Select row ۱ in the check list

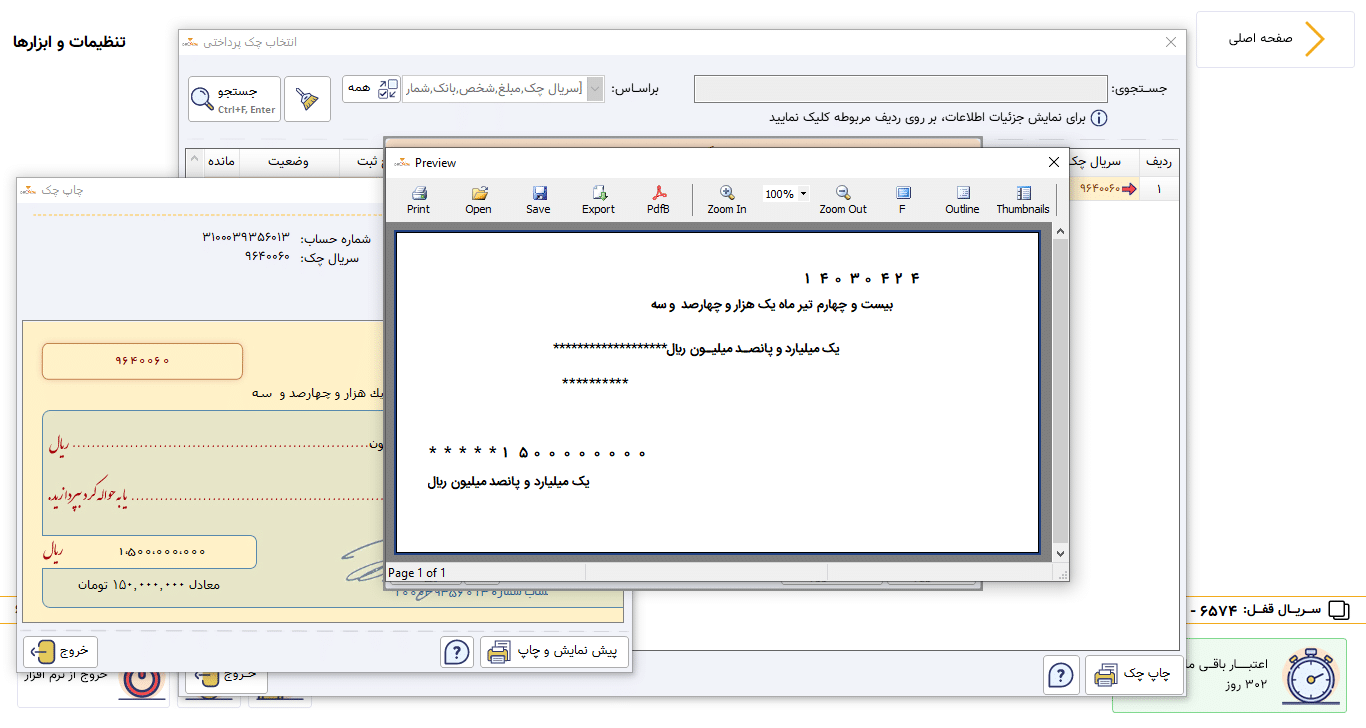pos(1160,189)
